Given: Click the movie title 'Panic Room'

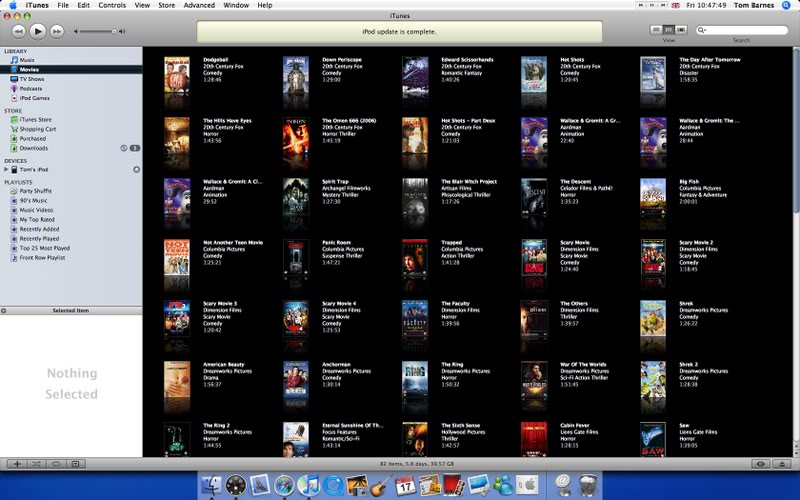Looking at the screenshot, I should click(x=336, y=243).
